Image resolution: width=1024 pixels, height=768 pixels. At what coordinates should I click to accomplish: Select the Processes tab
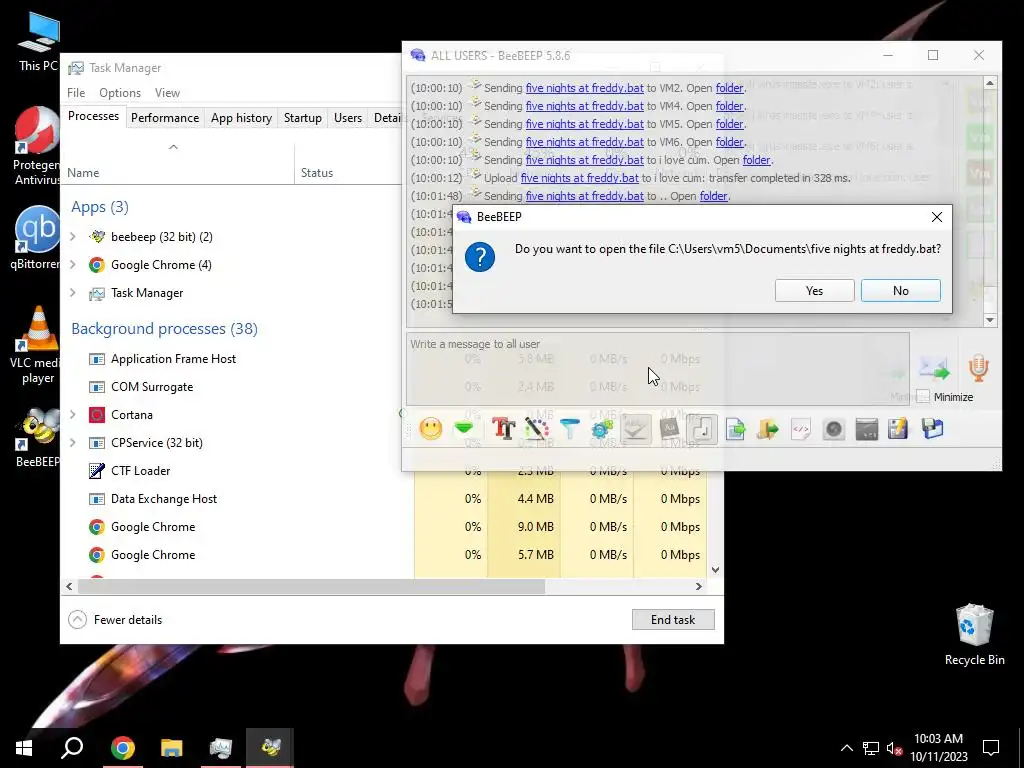(93, 116)
